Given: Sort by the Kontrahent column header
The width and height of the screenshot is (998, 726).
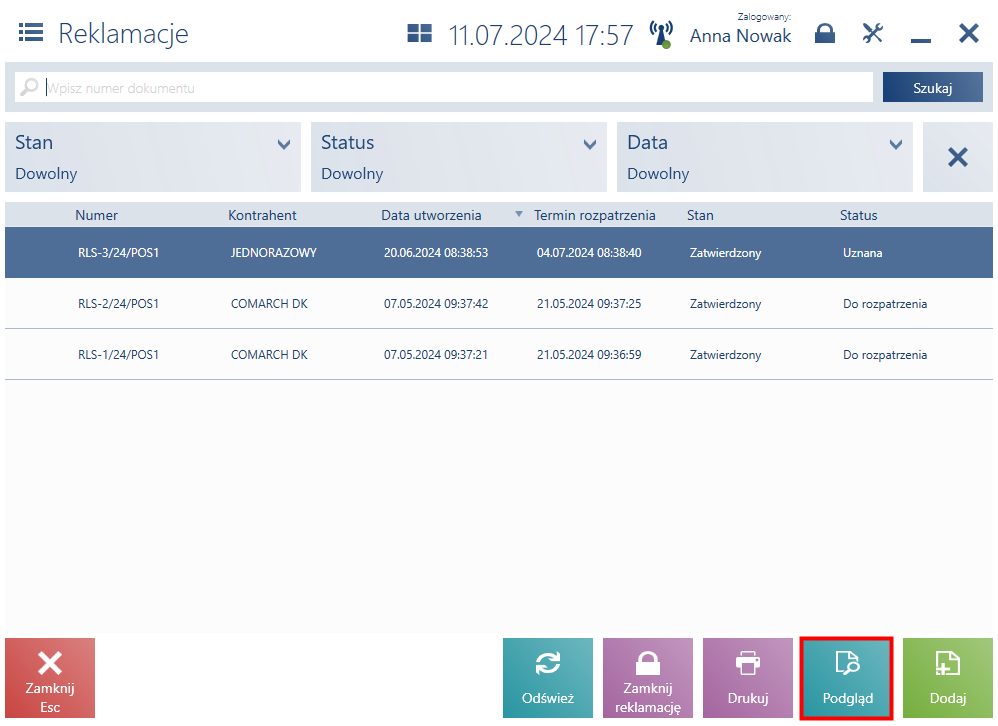Looking at the screenshot, I should tap(262, 215).
